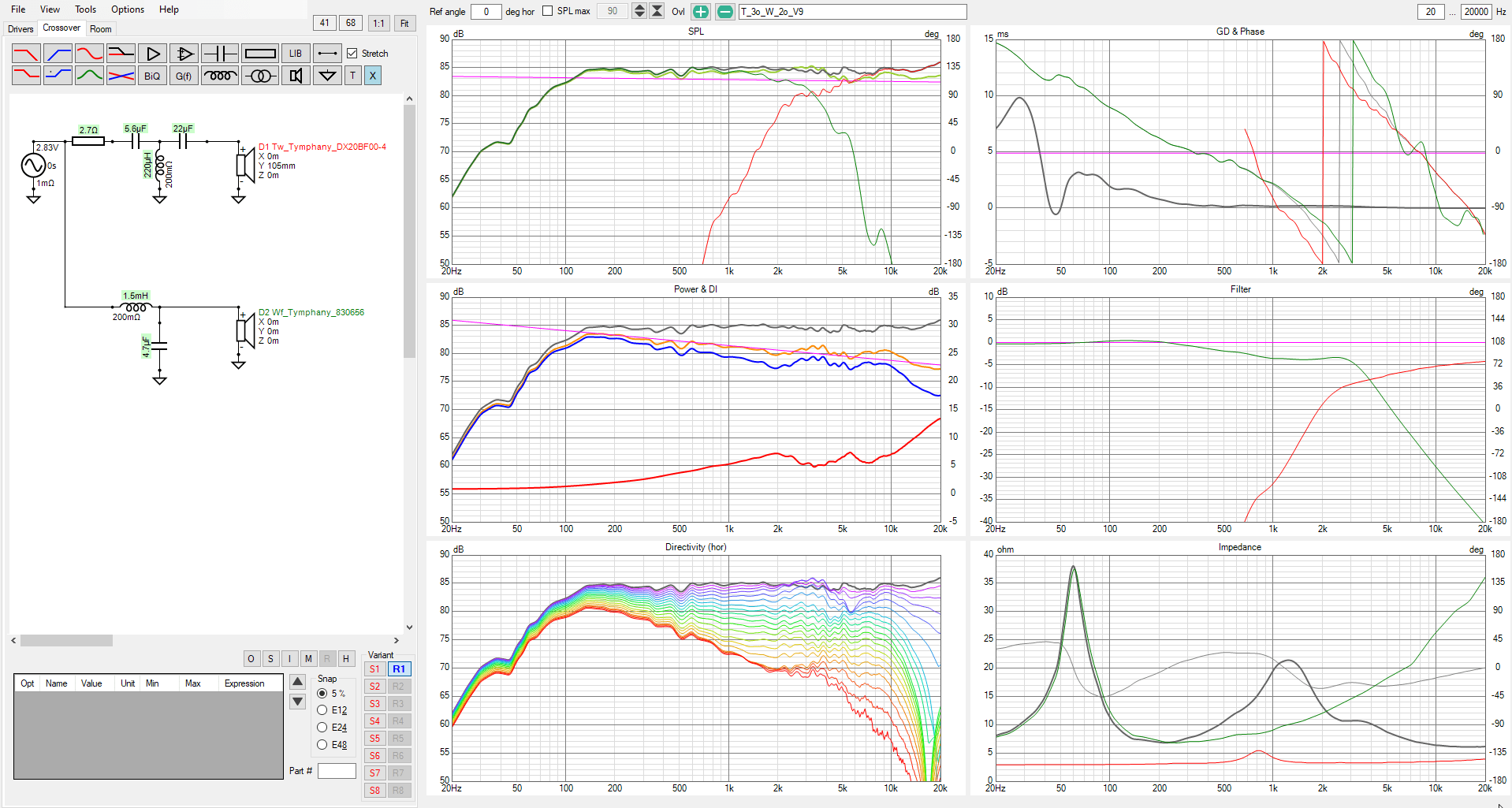Screen dimensions: 1512x808
Task: Add a green peak/band-pass filter
Action: 89,76
